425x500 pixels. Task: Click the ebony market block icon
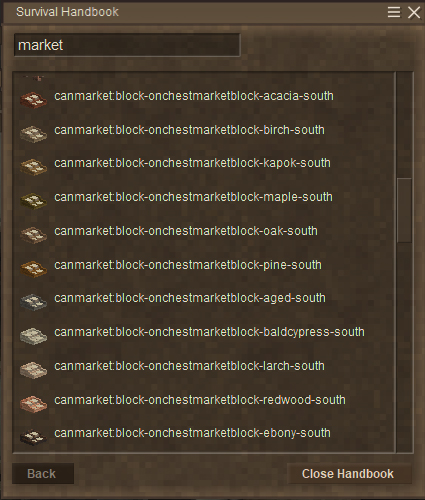pyautogui.click(x=33, y=437)
